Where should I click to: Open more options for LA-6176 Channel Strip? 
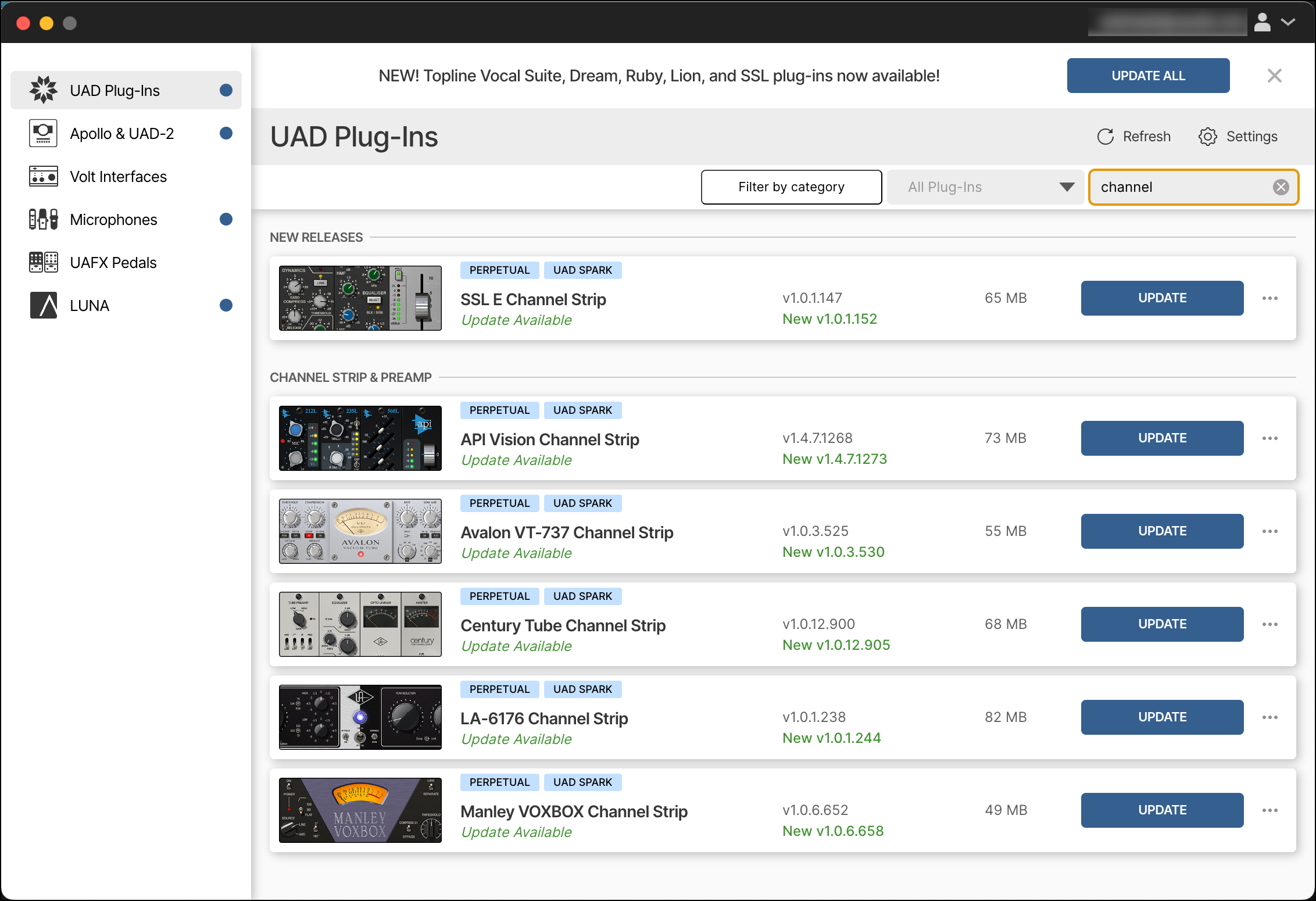pos(1270,717)
